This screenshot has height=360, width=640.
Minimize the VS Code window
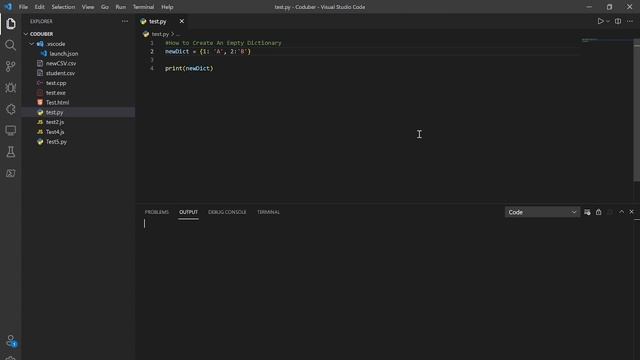[x=589, y=7]
